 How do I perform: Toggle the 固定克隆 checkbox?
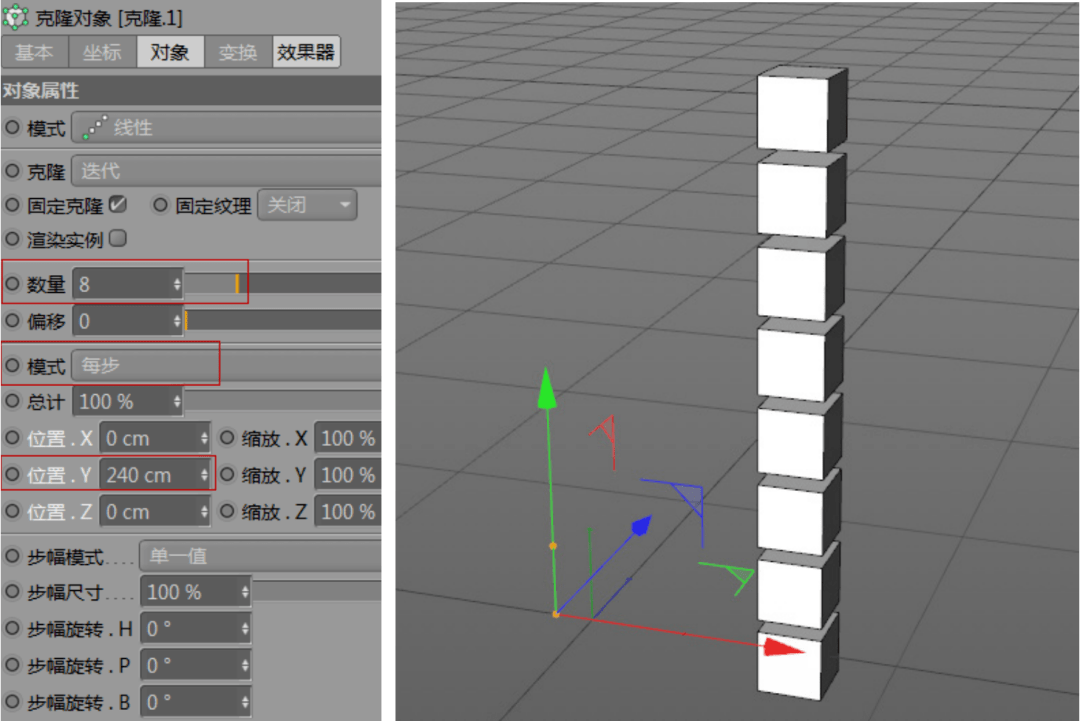[118, 204]
